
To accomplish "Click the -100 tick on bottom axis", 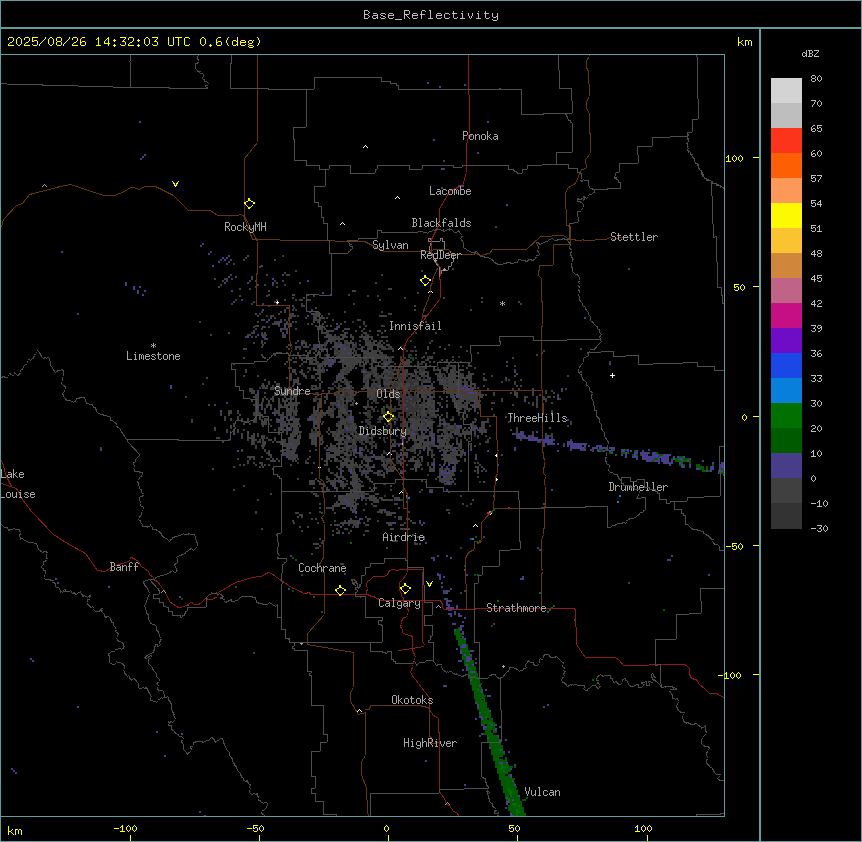I will click(125, 828).
